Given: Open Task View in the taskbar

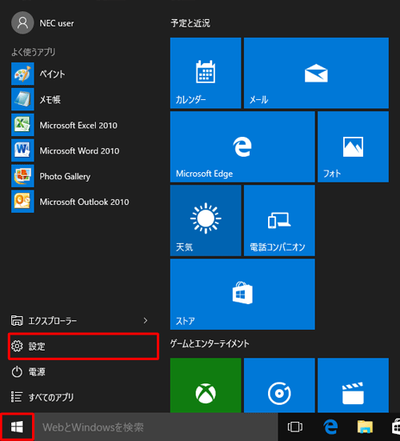Looking at the screenshot, I should [295, 427].
